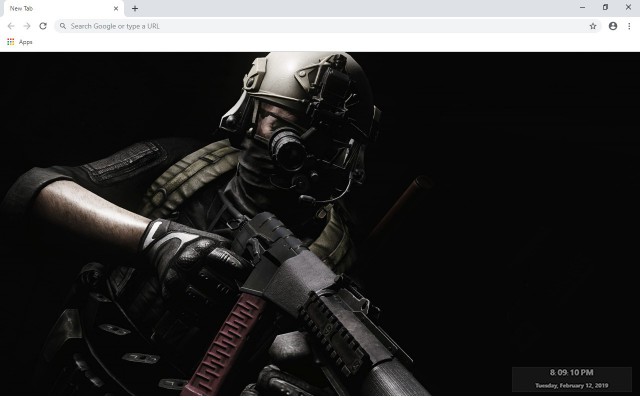The image size is (640, 400).
Task: Minimize the Chrome window
Action: [582, 7]
